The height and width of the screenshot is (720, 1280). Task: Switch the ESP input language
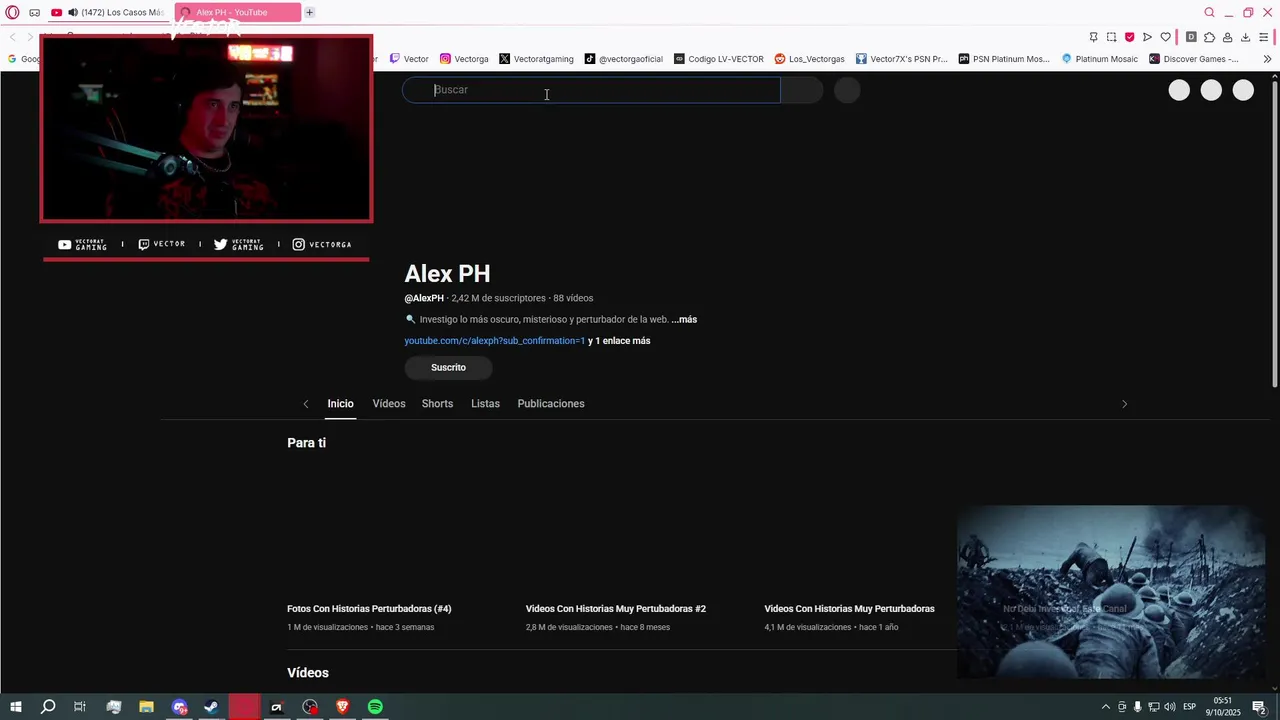tap(1190, 707)
